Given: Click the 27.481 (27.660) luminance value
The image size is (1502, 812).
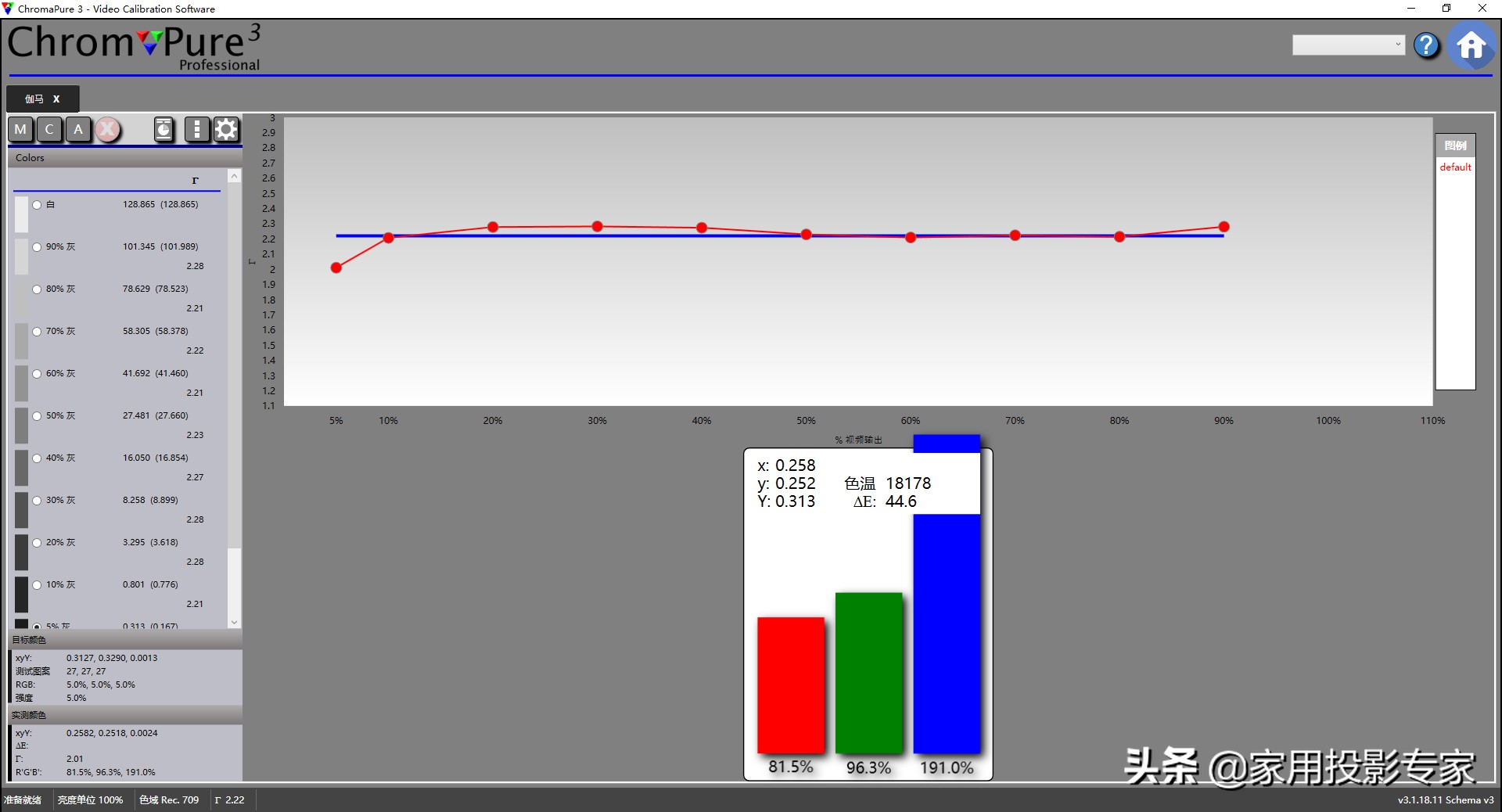Looking at the screenshot, I should point(155,415).
